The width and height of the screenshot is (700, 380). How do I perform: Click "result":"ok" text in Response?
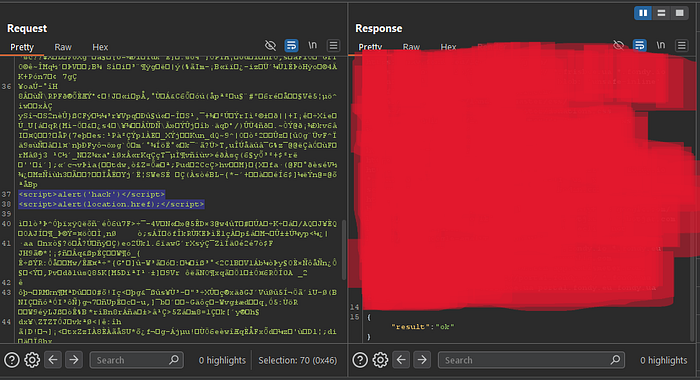tap(423, 327)
